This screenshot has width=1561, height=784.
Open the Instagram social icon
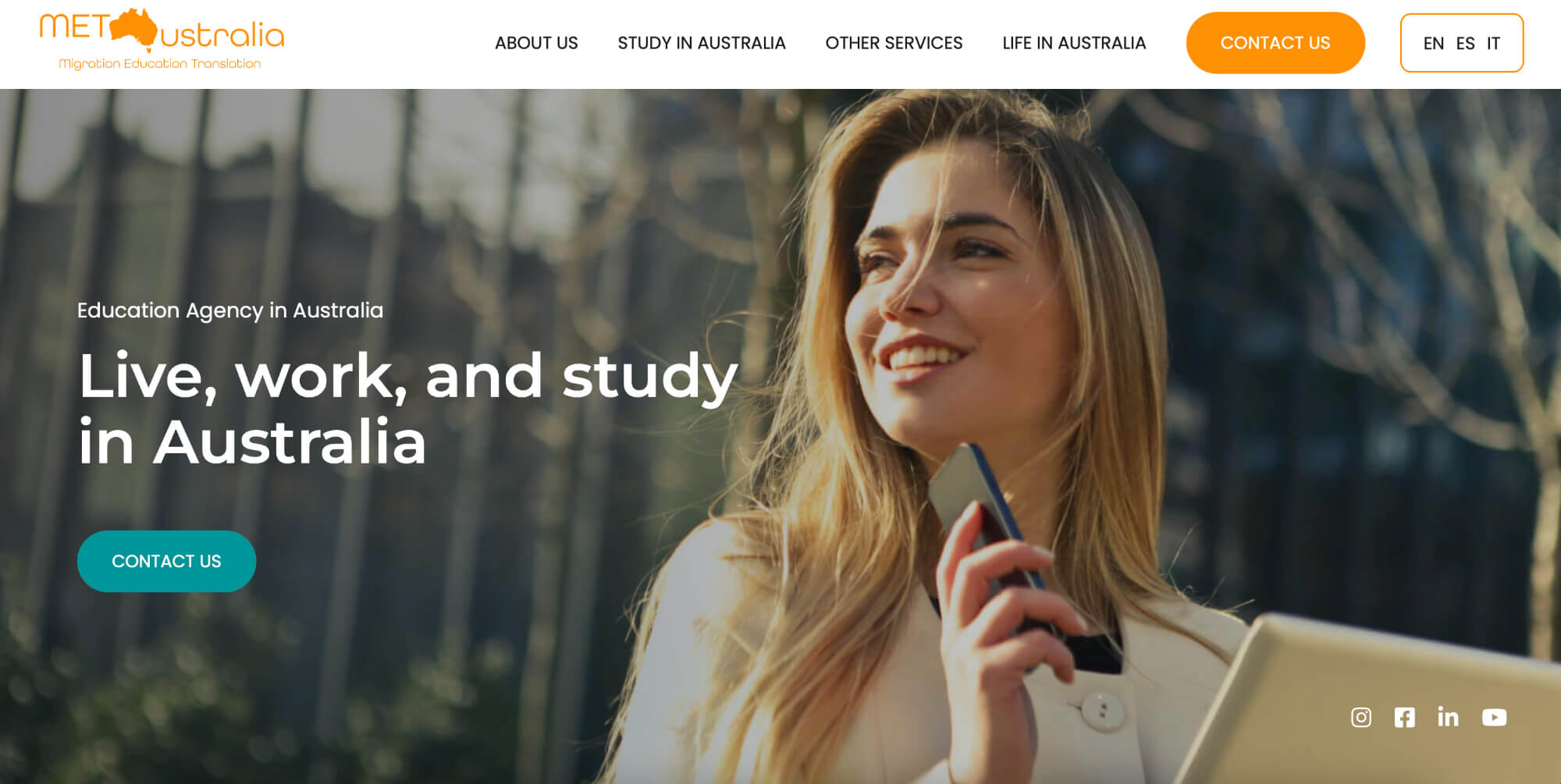pos(1360,717)
